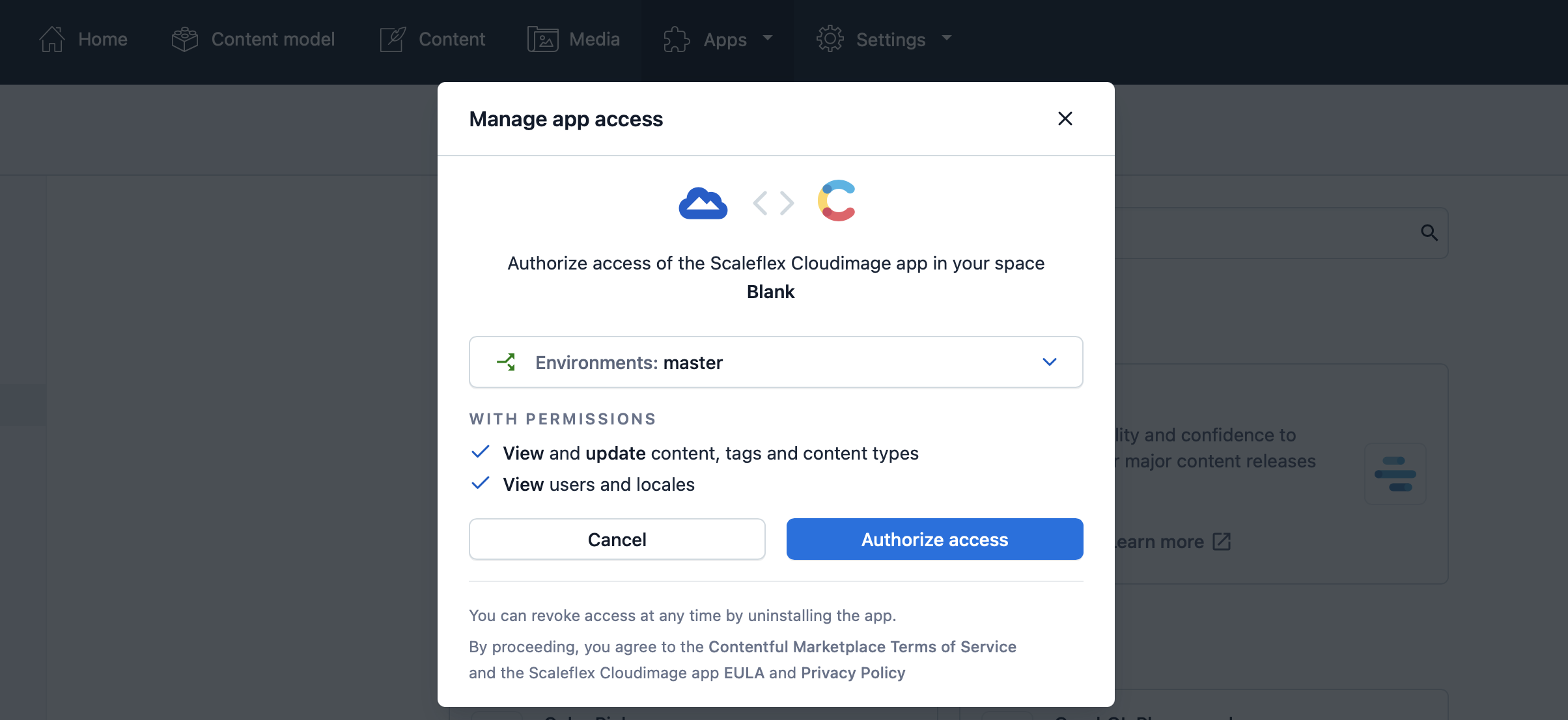Click the Apps puzzle piece icon

click(677, 39)
